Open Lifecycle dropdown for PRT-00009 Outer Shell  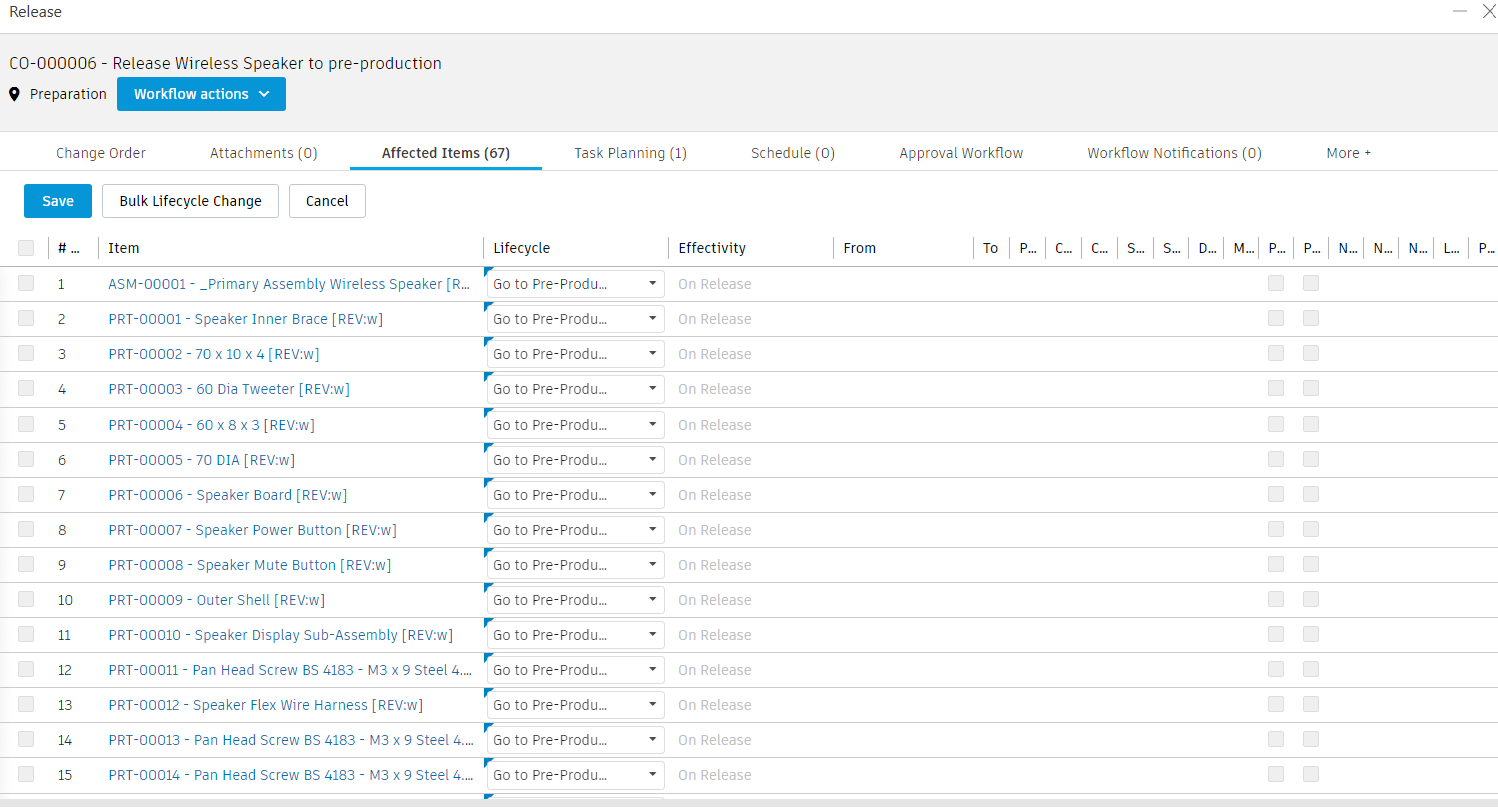click(x=575, y=600)
